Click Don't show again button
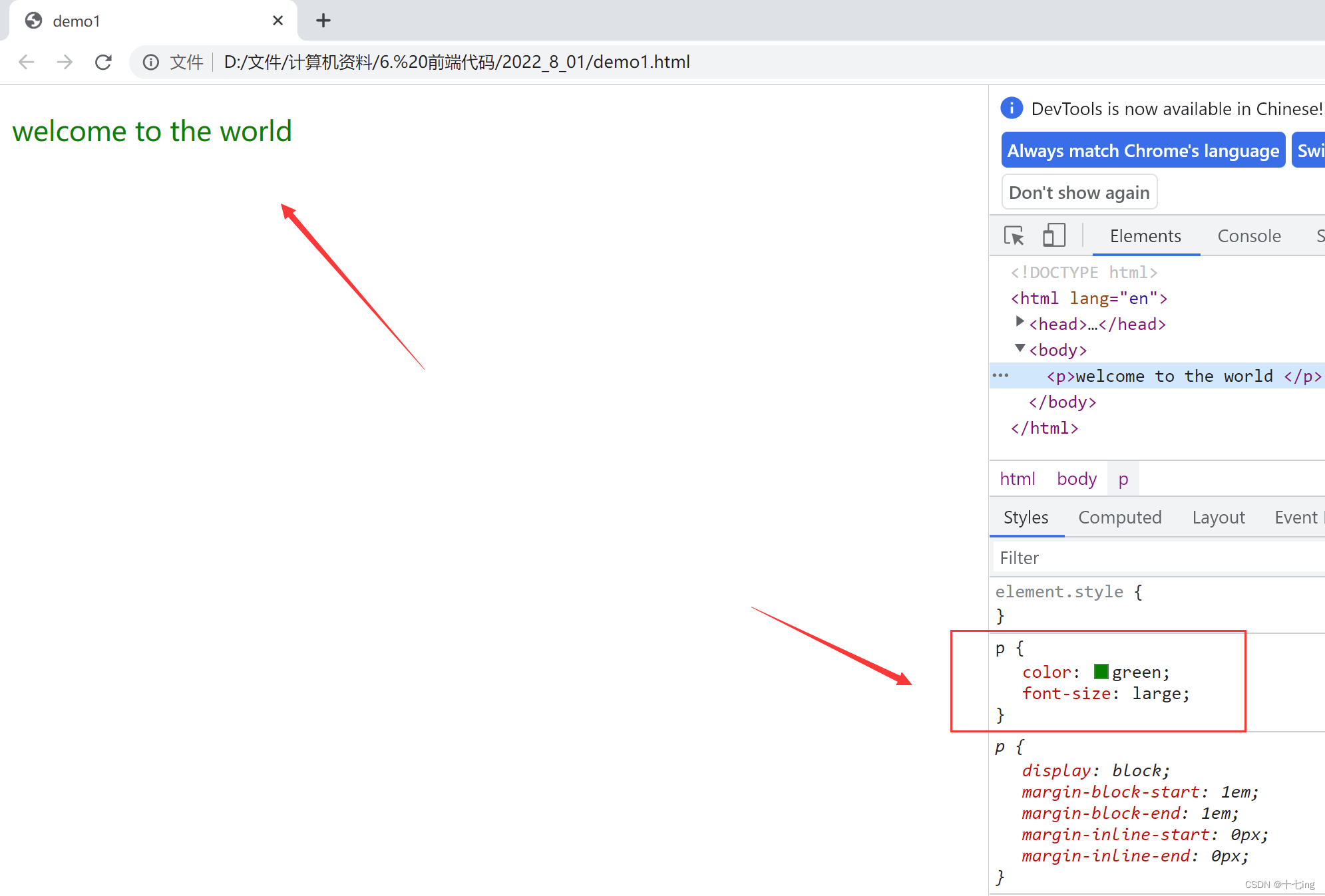This screenshot has width=1325, height=896. click(x=1079, y=192)
